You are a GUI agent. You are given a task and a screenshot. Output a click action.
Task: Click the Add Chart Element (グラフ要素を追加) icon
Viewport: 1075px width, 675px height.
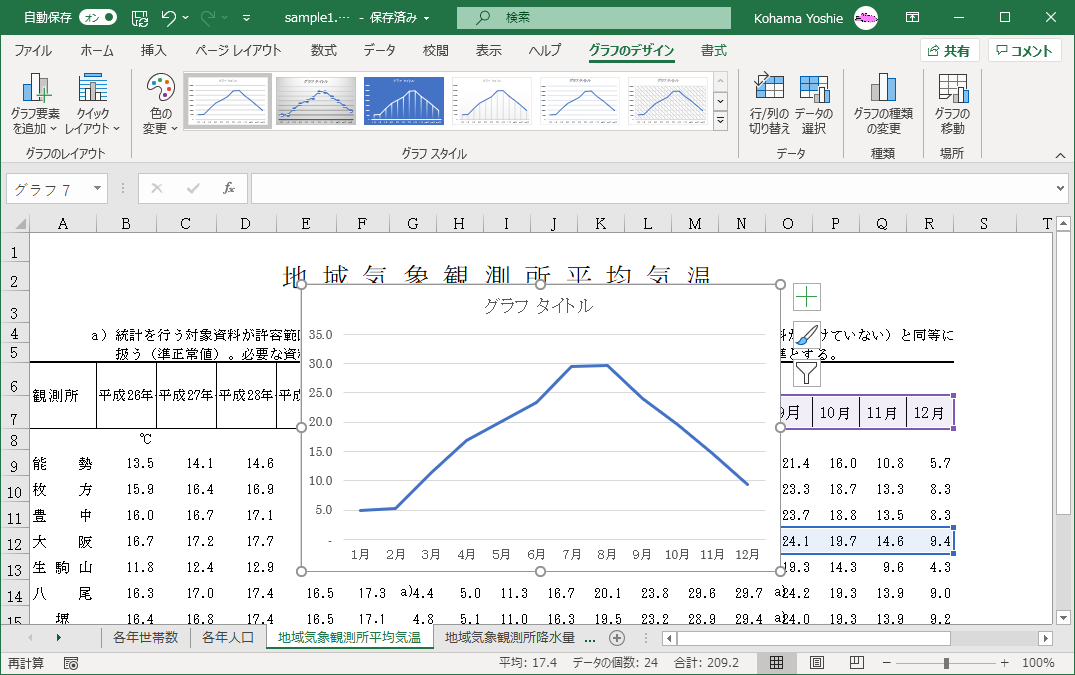tap(37, 90)
